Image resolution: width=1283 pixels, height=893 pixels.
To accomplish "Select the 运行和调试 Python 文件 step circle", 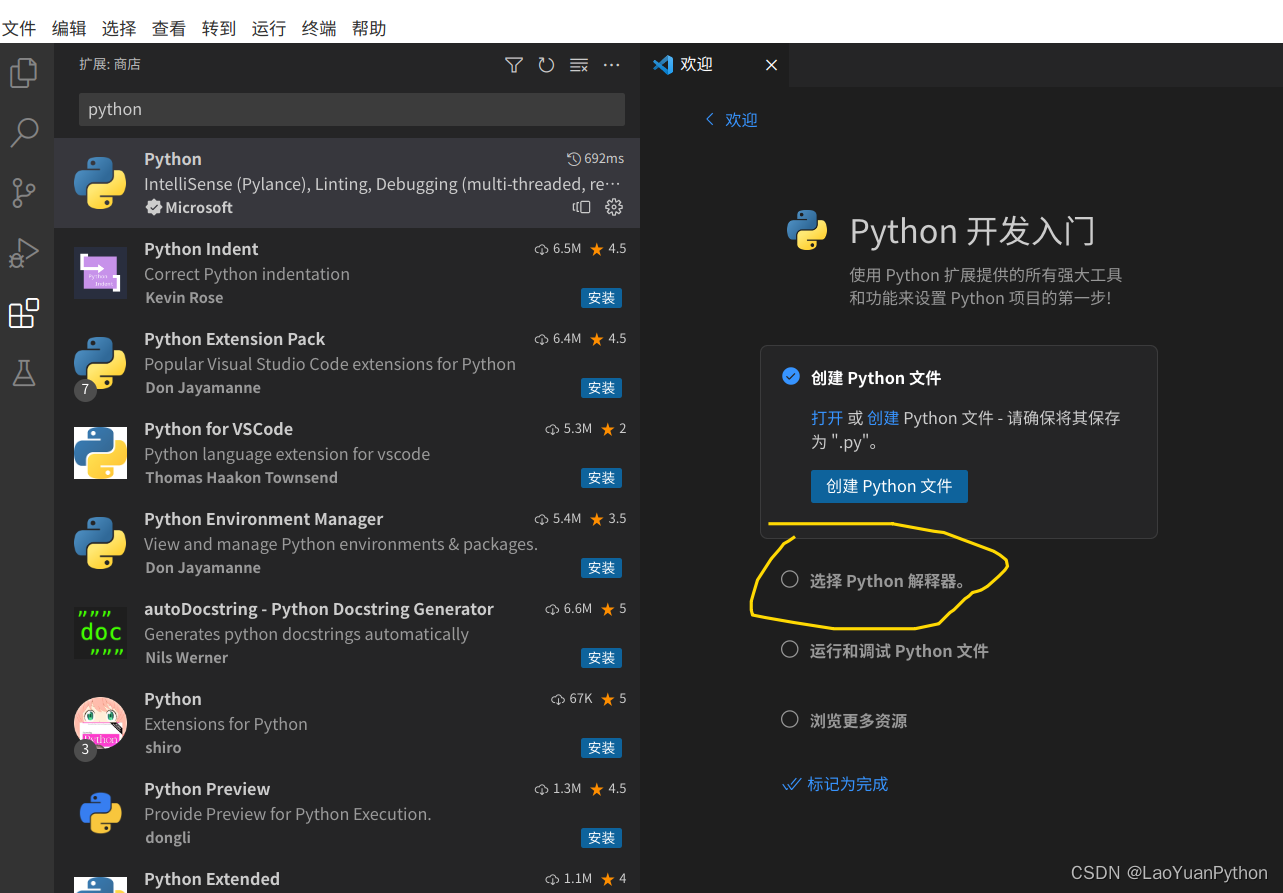I will (790, 650).
